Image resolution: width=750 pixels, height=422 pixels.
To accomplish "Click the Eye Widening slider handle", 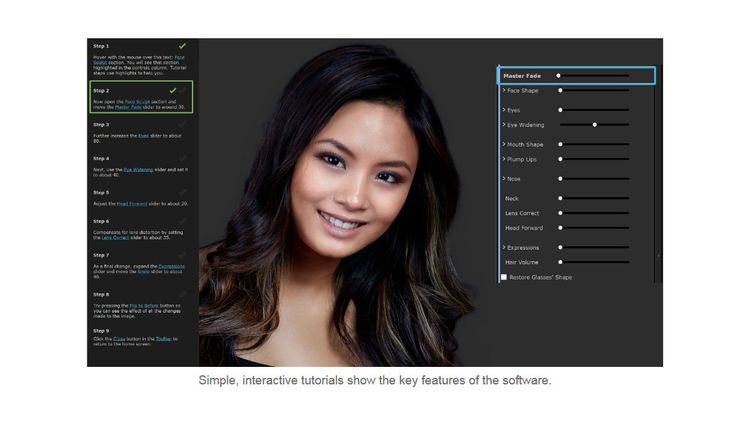I will point(595,124).
